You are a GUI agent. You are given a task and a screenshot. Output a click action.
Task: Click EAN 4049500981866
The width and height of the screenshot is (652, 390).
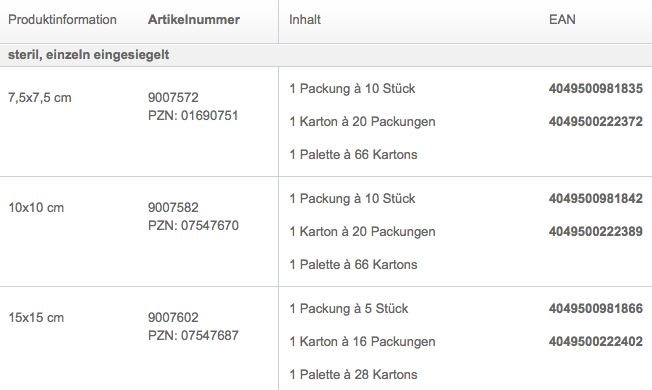tap(595, 309)
